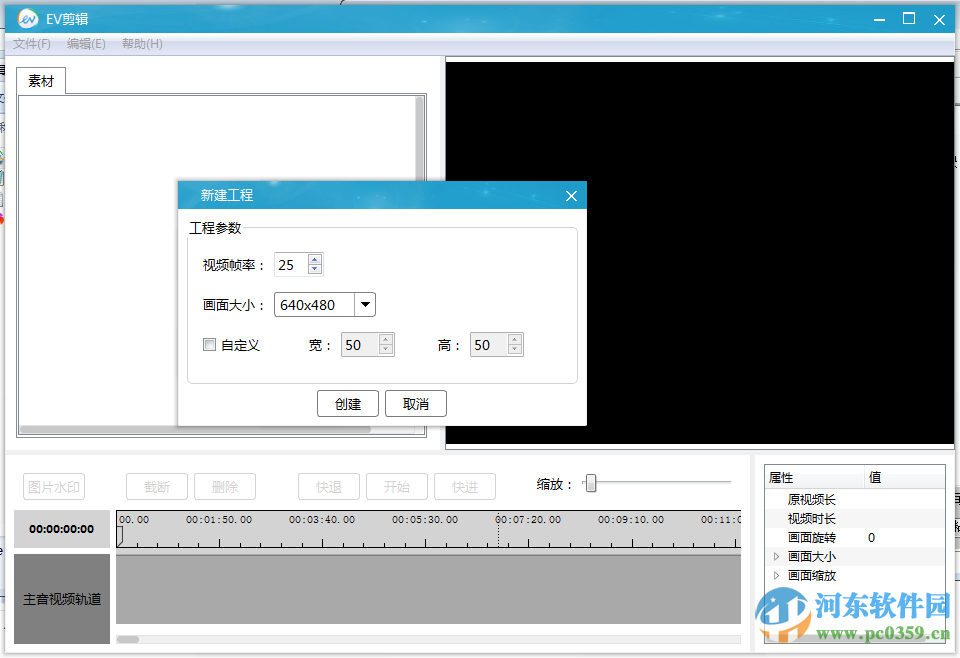Viewport: 960px width, 658px height.
Task: Switch to the 素材 material tab
Action: (40, 80)
